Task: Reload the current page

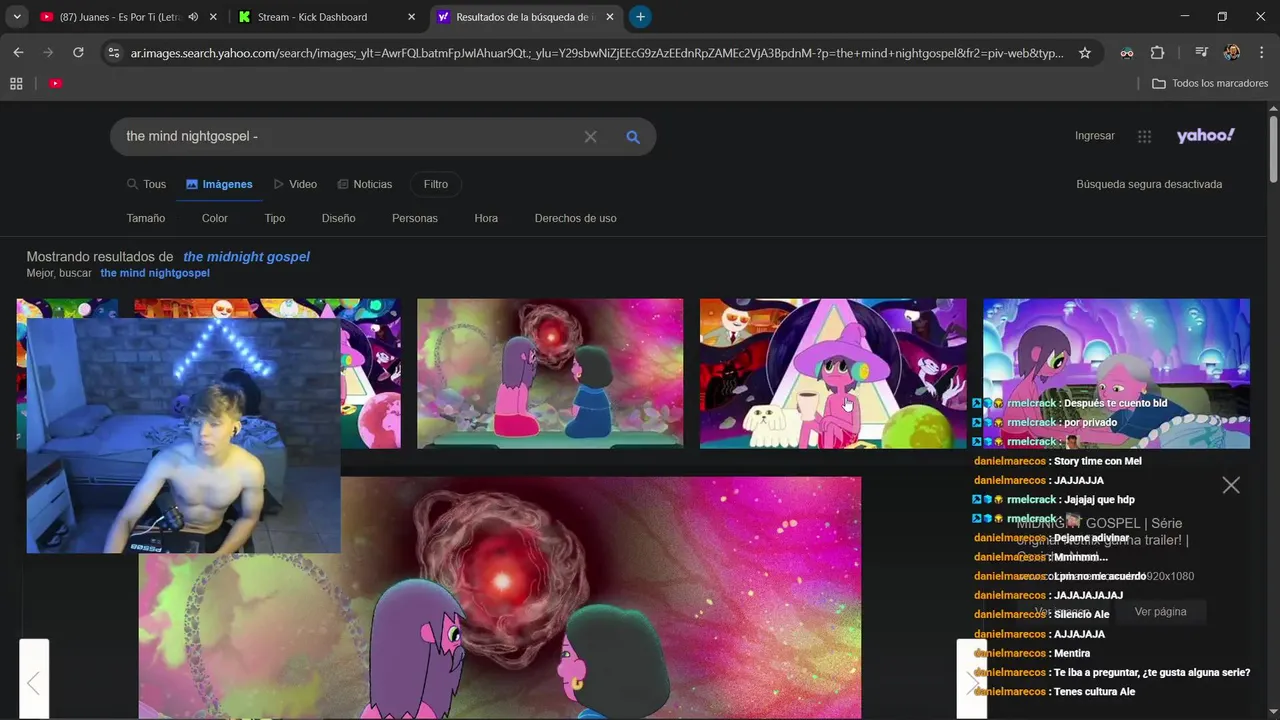Action: [x=78, y=53]
